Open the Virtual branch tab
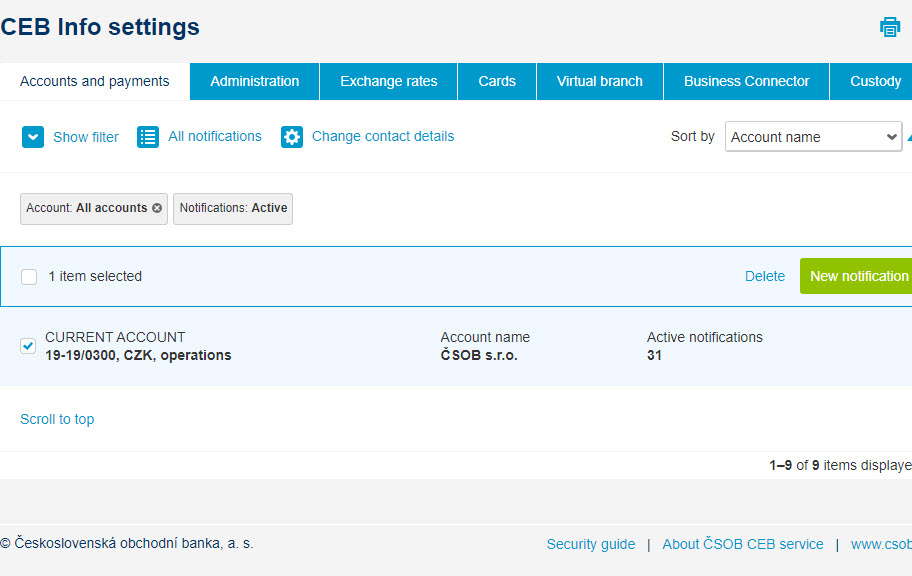 click(x=600, y=81)
